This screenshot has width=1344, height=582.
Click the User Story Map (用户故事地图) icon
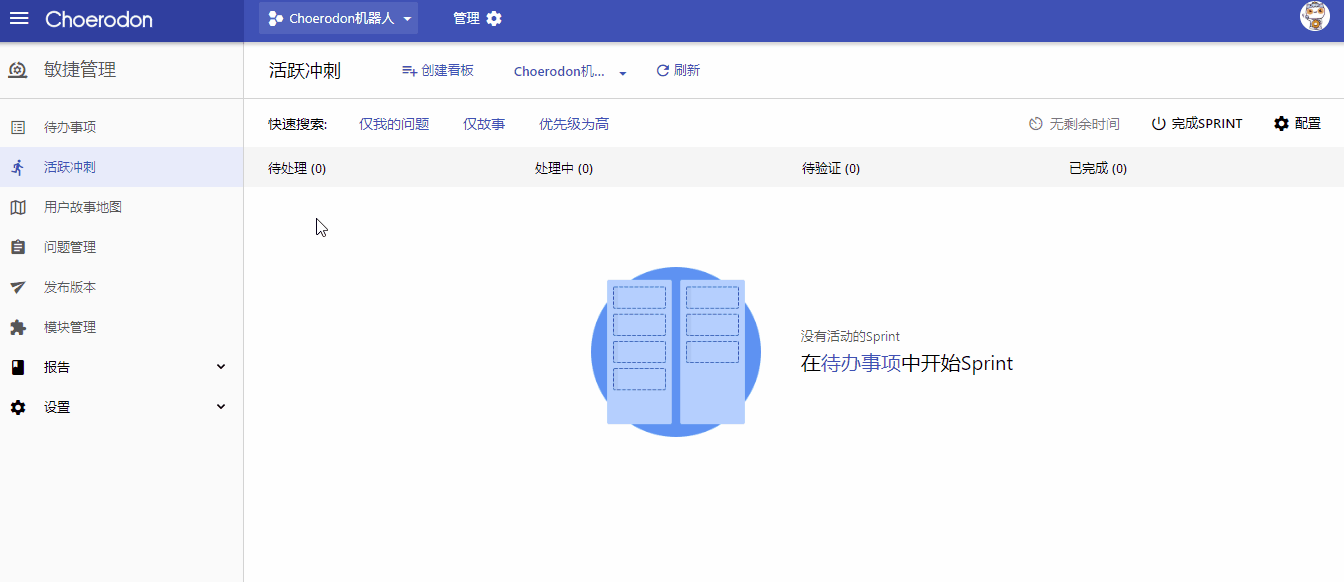tap(18, 207)
